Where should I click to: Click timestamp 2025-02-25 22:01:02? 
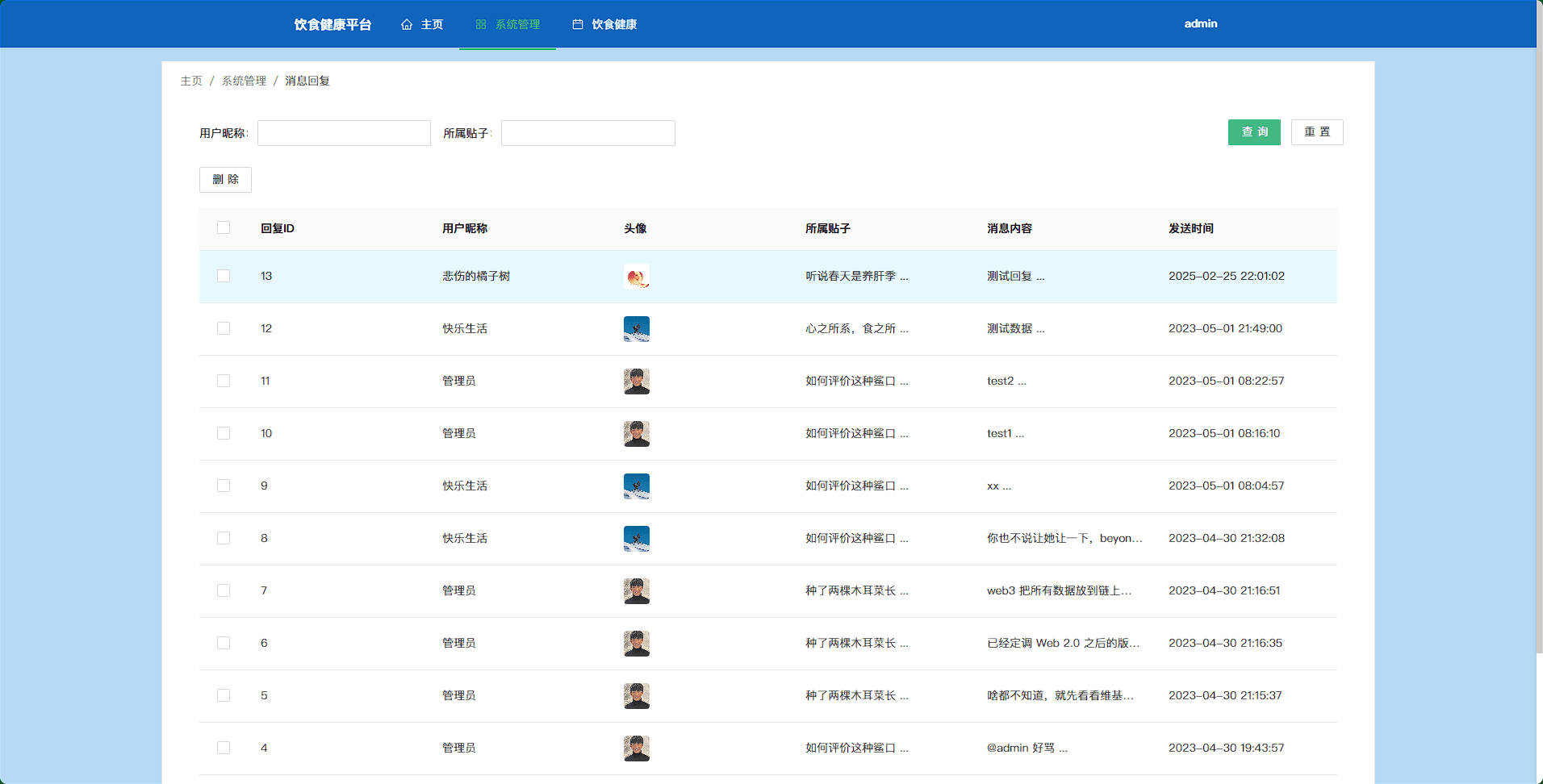coord(1227,276)
